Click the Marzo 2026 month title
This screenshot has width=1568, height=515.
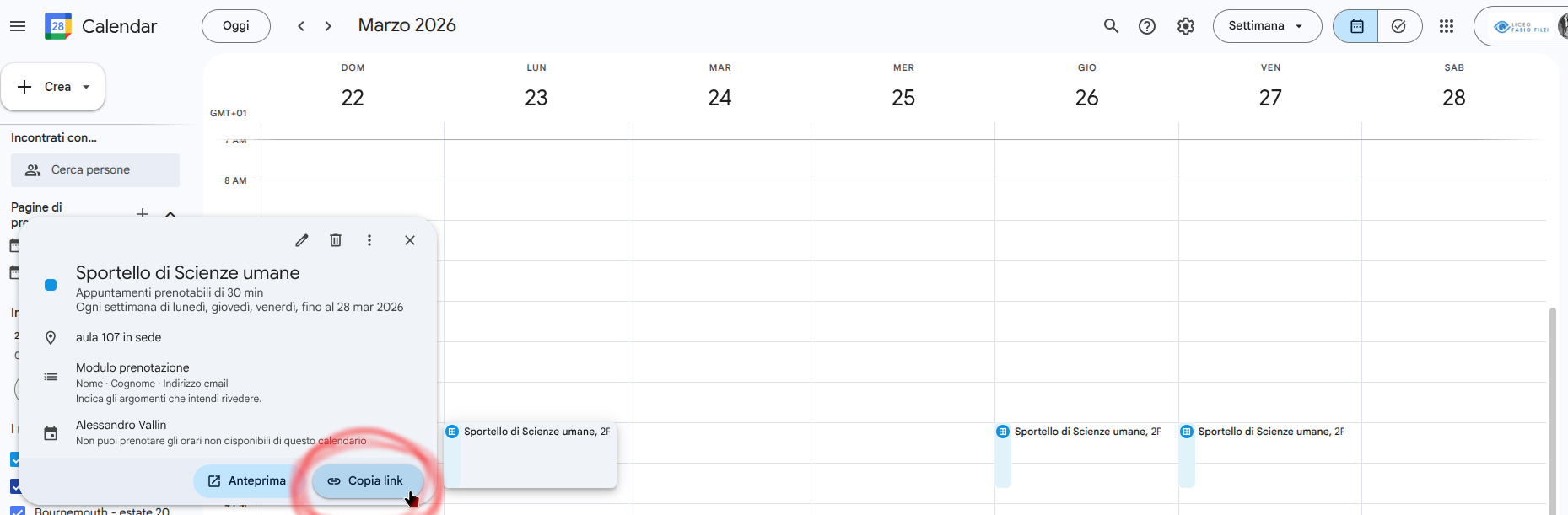[x=407, y=25]
